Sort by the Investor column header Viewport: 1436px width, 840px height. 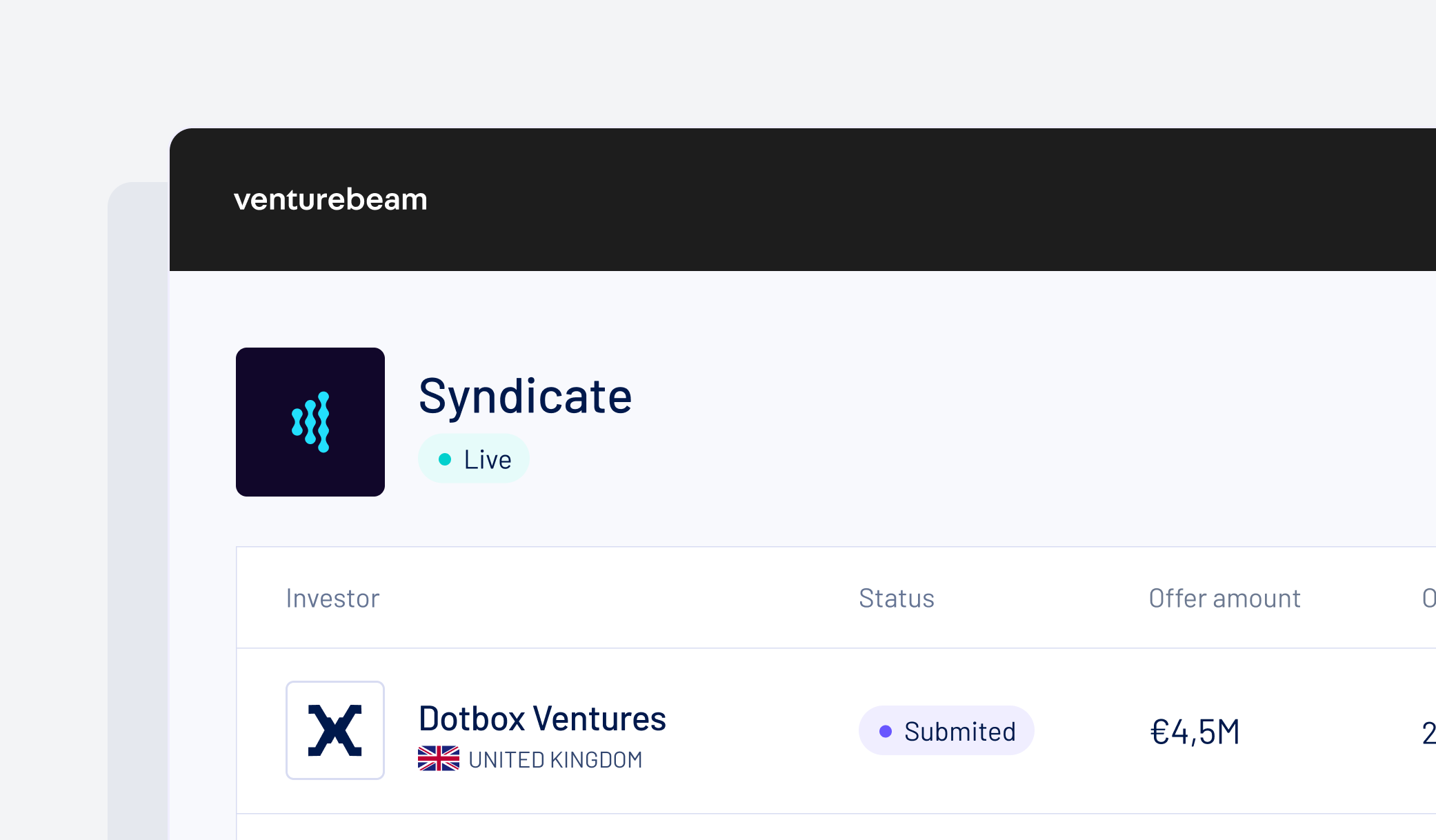[332, 598]
